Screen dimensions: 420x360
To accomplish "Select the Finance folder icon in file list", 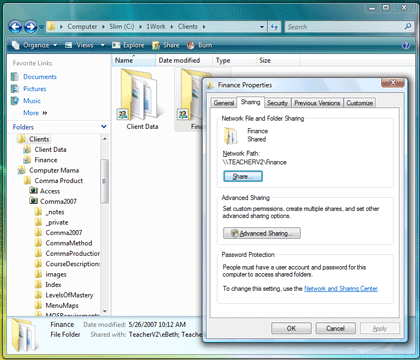I will 189,95.
